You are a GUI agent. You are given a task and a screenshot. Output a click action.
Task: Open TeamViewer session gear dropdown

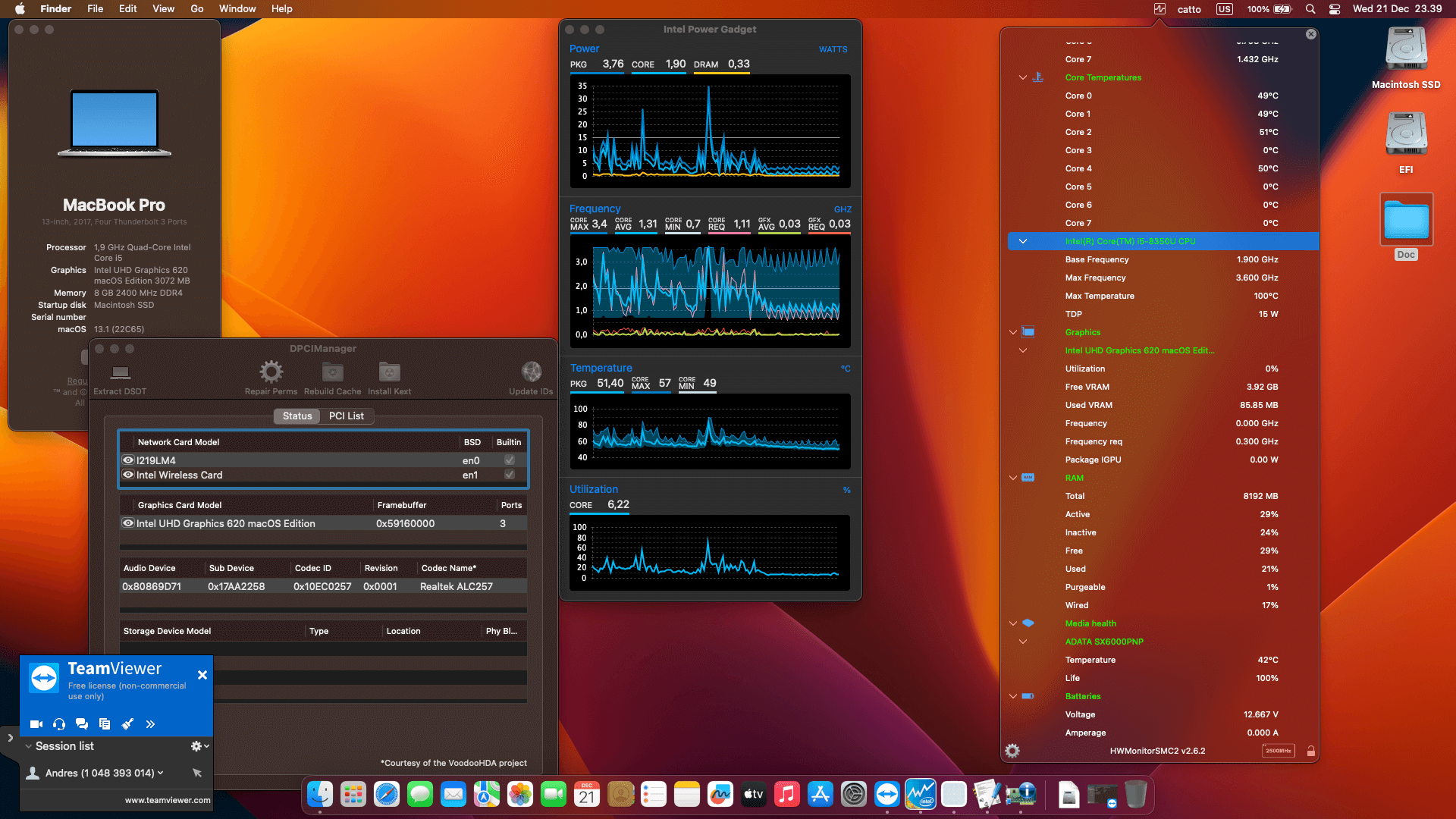[x=199, y=746]
